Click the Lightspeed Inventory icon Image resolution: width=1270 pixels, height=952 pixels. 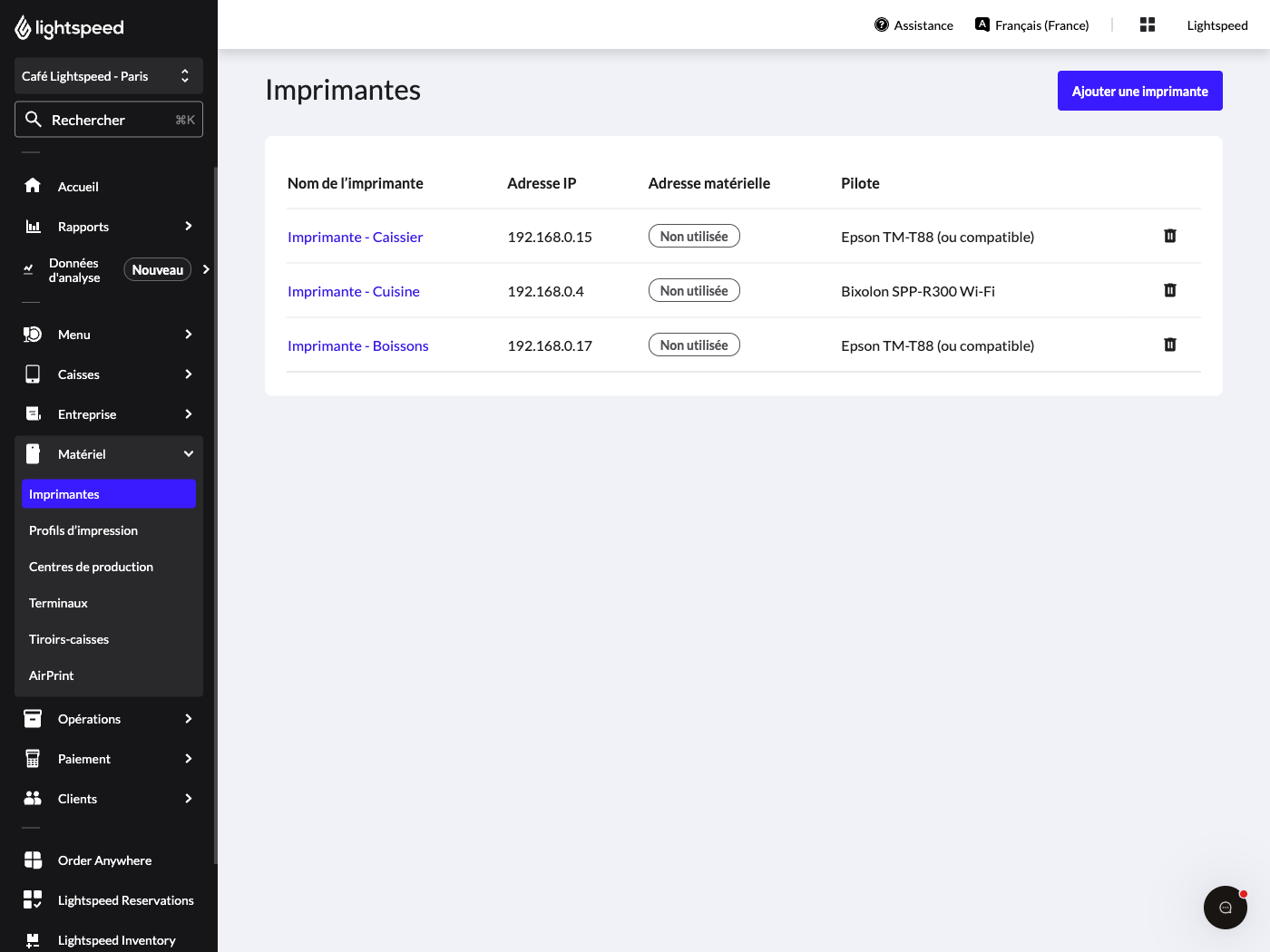tap(33, 940)
